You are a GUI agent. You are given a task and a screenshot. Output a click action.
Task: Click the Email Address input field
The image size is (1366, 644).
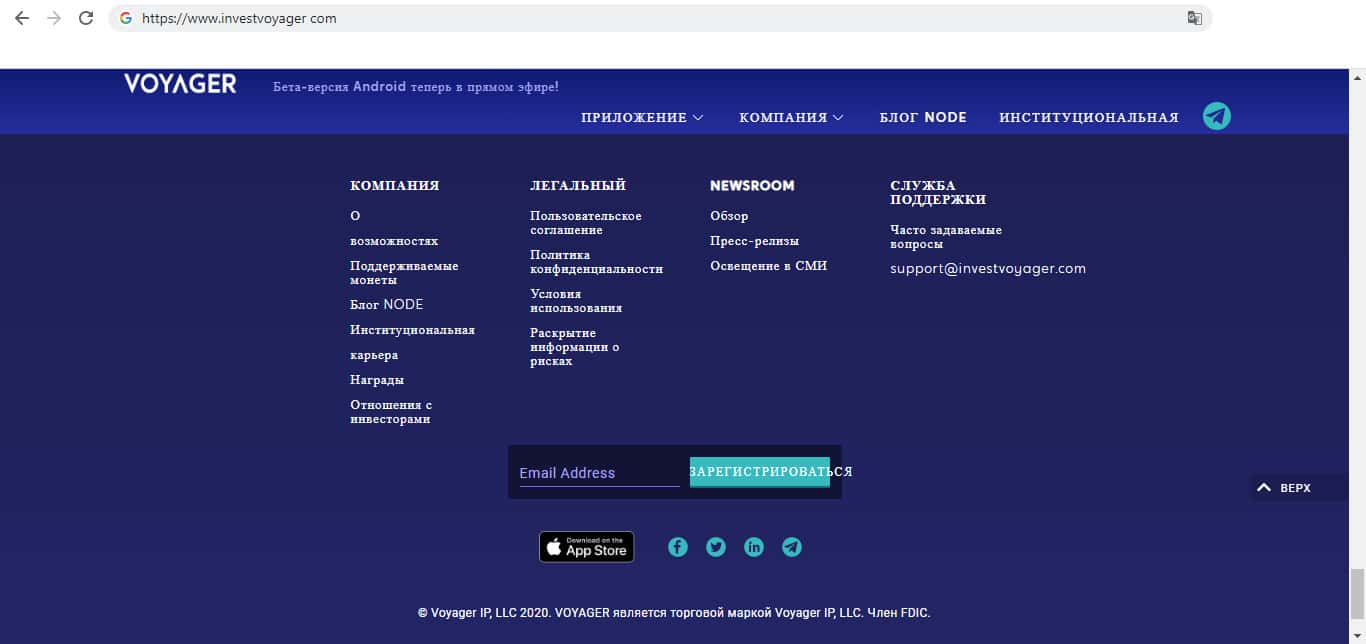click(599, 473)
